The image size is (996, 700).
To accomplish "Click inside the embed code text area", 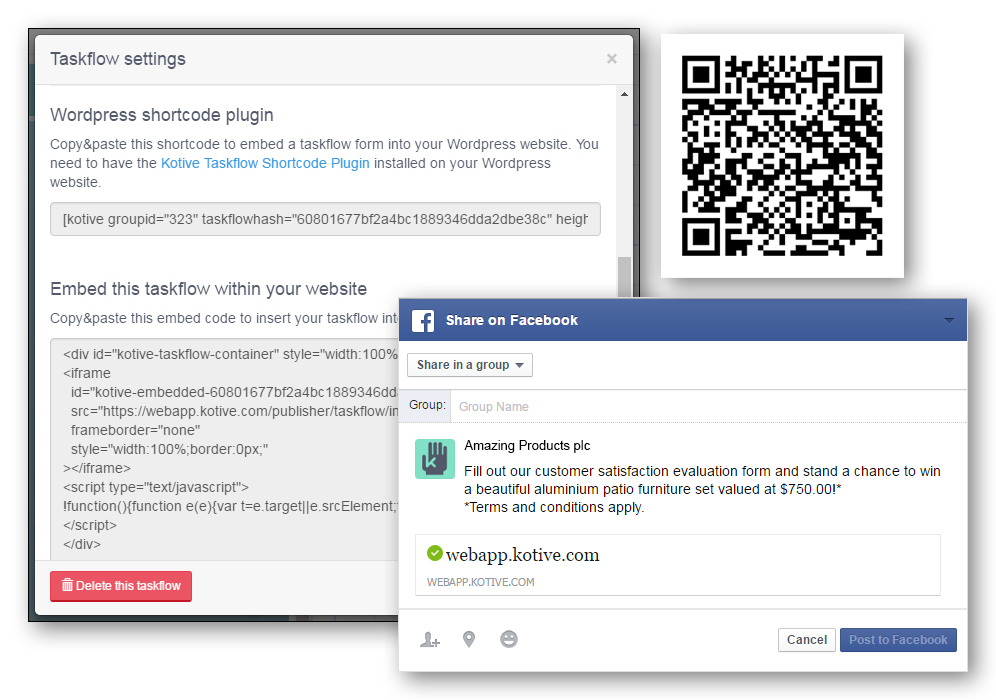I will 224,449.
